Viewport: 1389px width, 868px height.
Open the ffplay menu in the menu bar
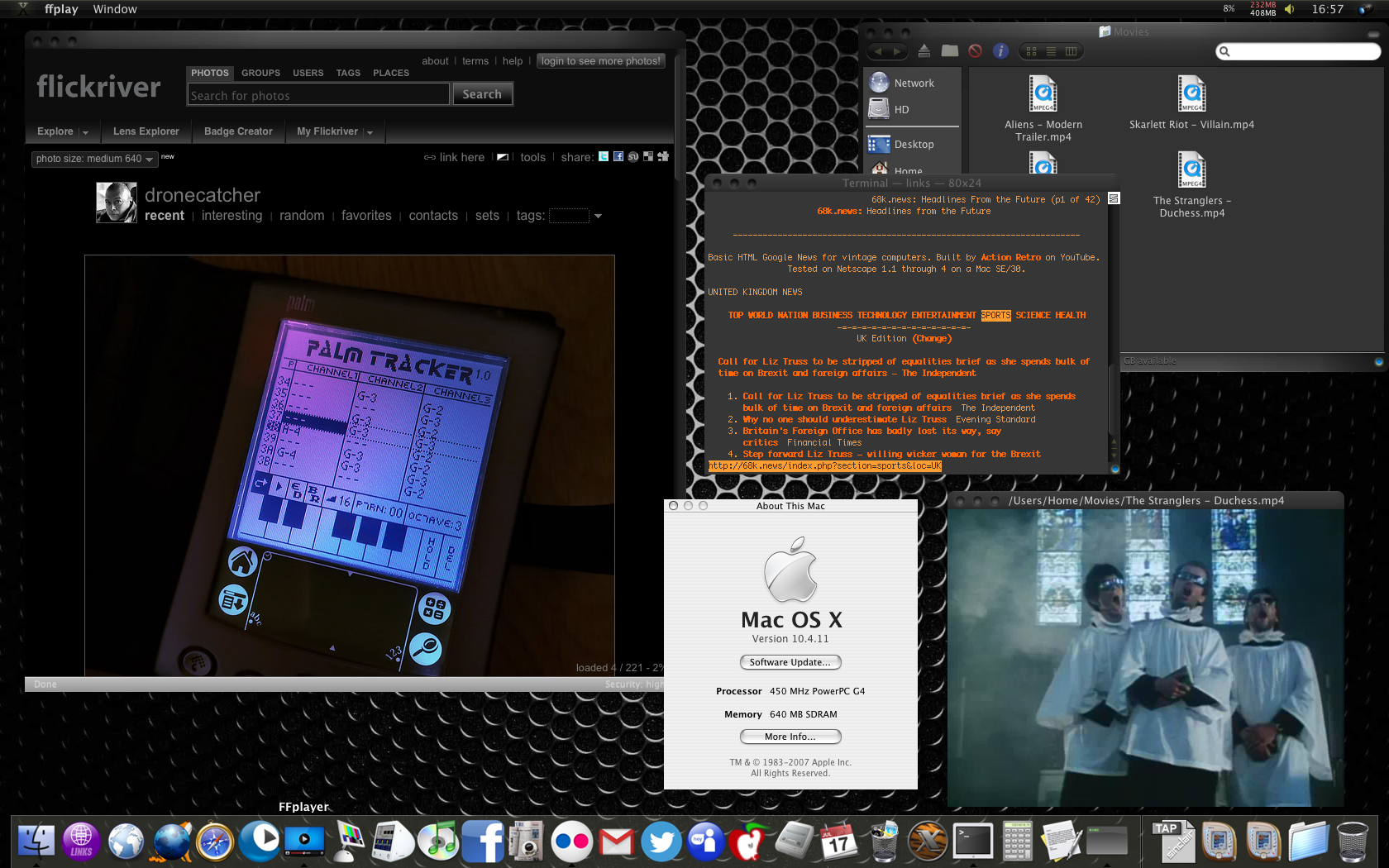(61, 9)
